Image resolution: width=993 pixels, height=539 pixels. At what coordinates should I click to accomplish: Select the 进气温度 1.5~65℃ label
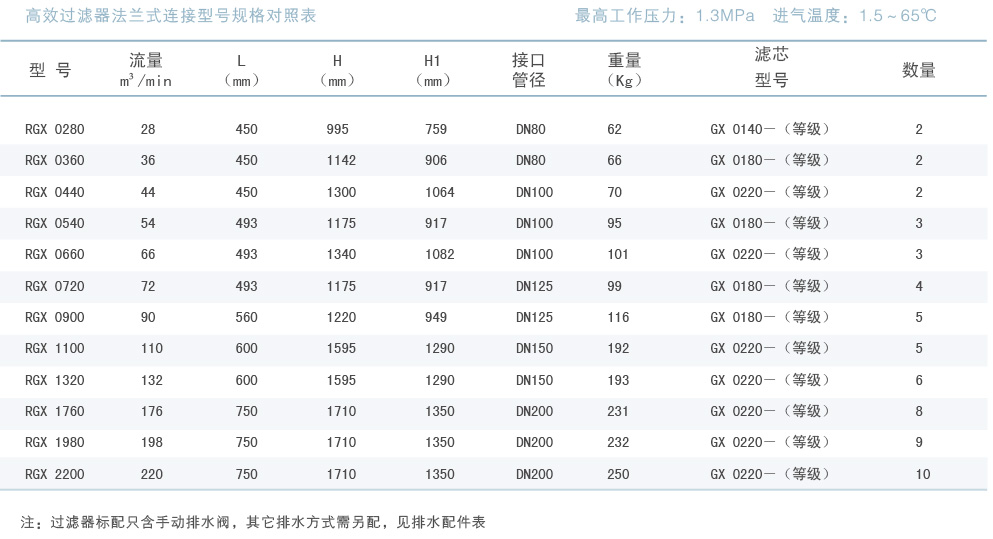pyautogui.click(x=855, y=16)
